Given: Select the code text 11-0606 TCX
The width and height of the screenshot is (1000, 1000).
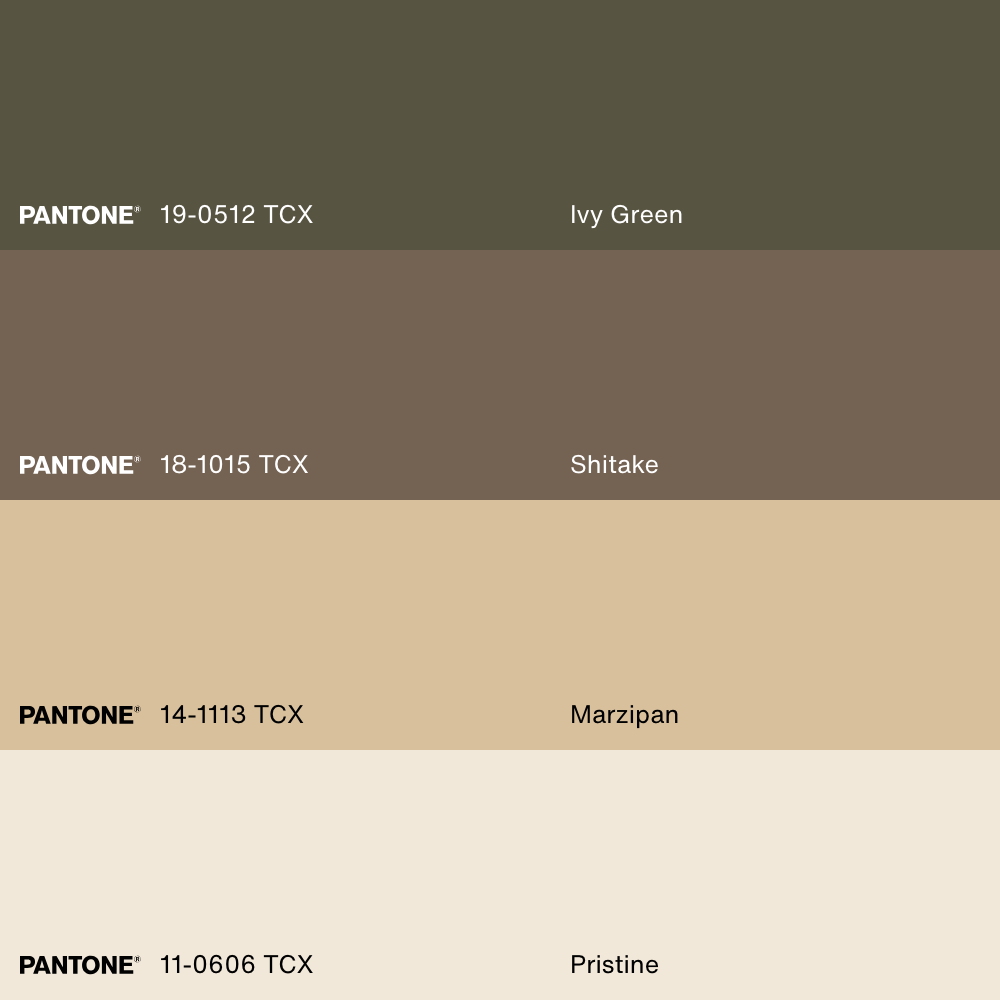Looking at the screenshot, I should pos(236,965).
